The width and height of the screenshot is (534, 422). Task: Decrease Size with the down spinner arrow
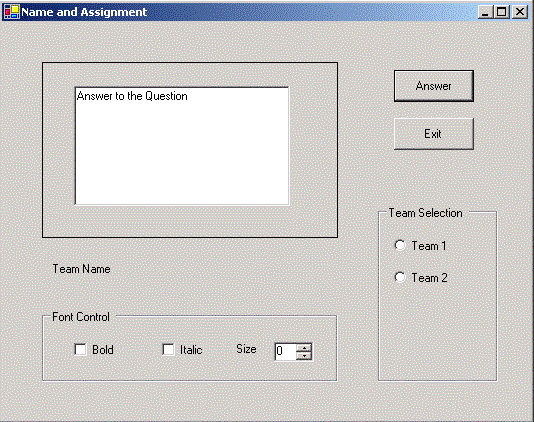[304, 356]
